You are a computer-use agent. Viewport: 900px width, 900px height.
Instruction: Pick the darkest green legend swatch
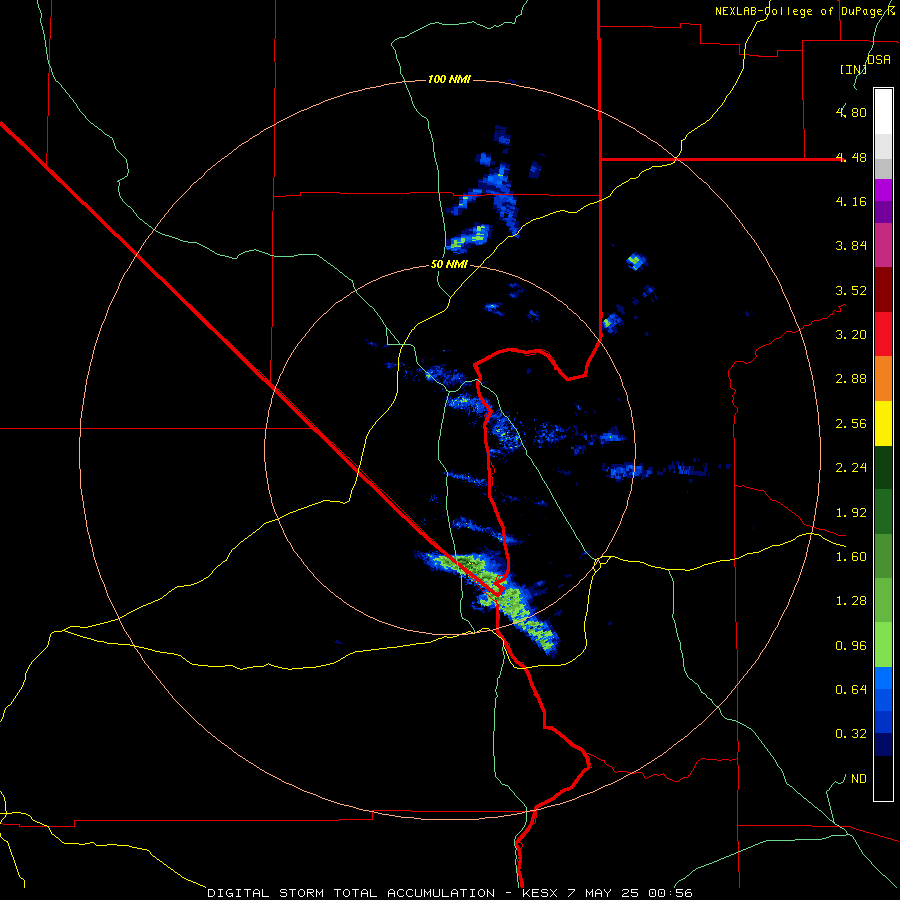(883, 467)
